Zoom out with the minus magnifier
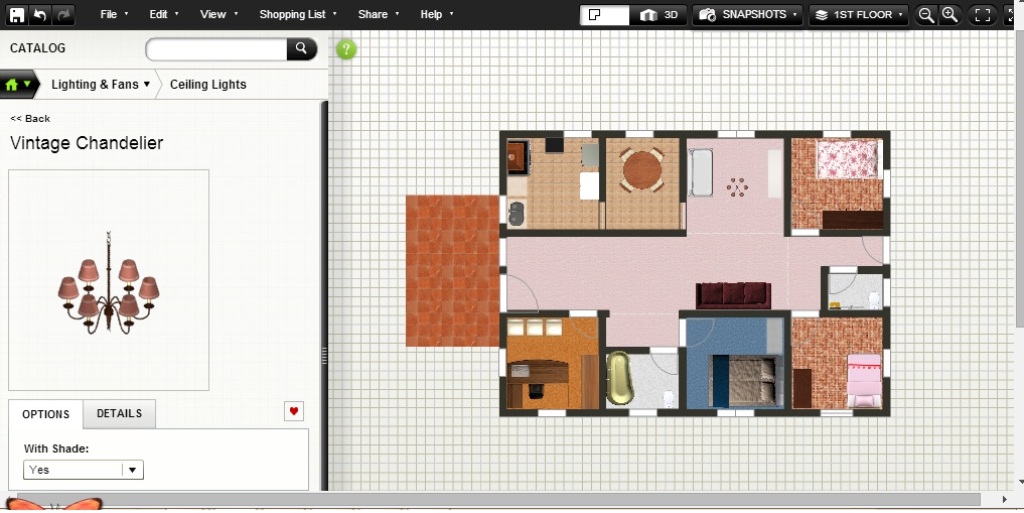1024x513 pixels. pyautogui.click(x=926, y=15)
